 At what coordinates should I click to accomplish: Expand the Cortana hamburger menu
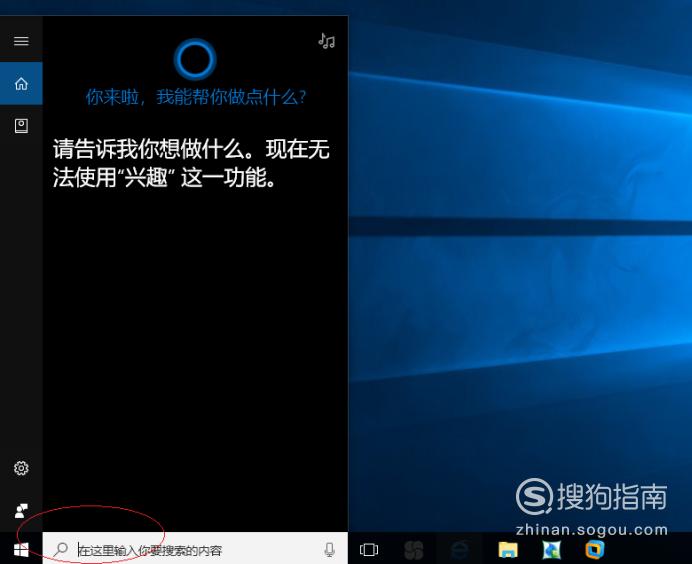click(21, 41)
